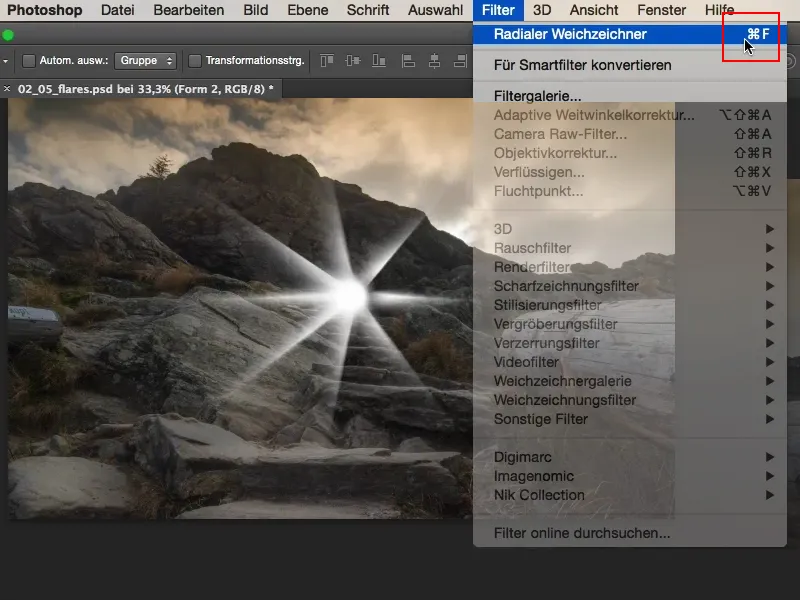This screenshot has height=600, width=800.
Task: Select Objektivkorrektur... entry
Action: pos(630,153)
